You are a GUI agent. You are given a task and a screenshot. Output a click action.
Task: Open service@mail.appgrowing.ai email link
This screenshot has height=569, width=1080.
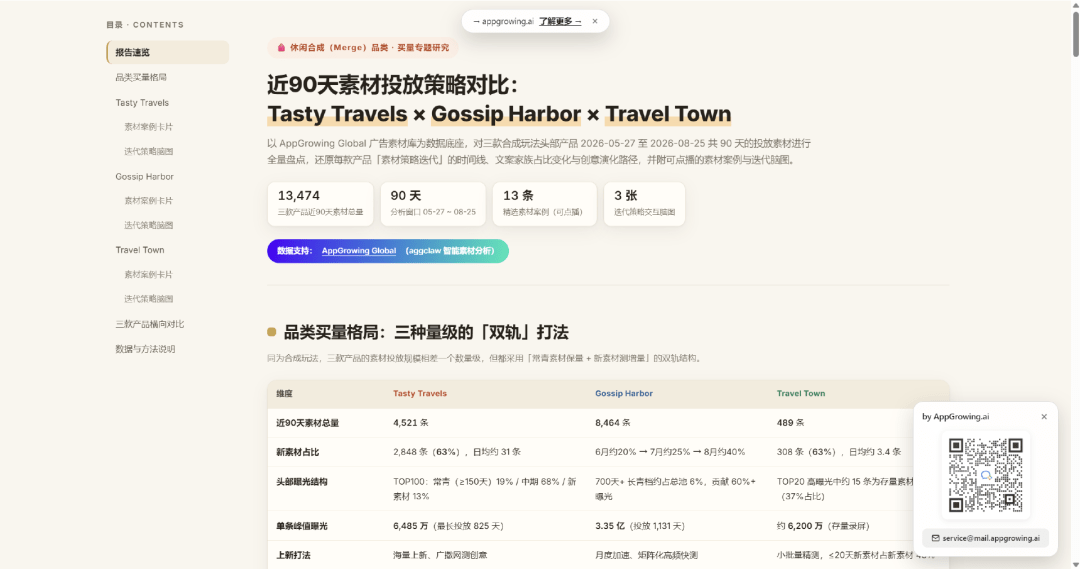(991, 538)
